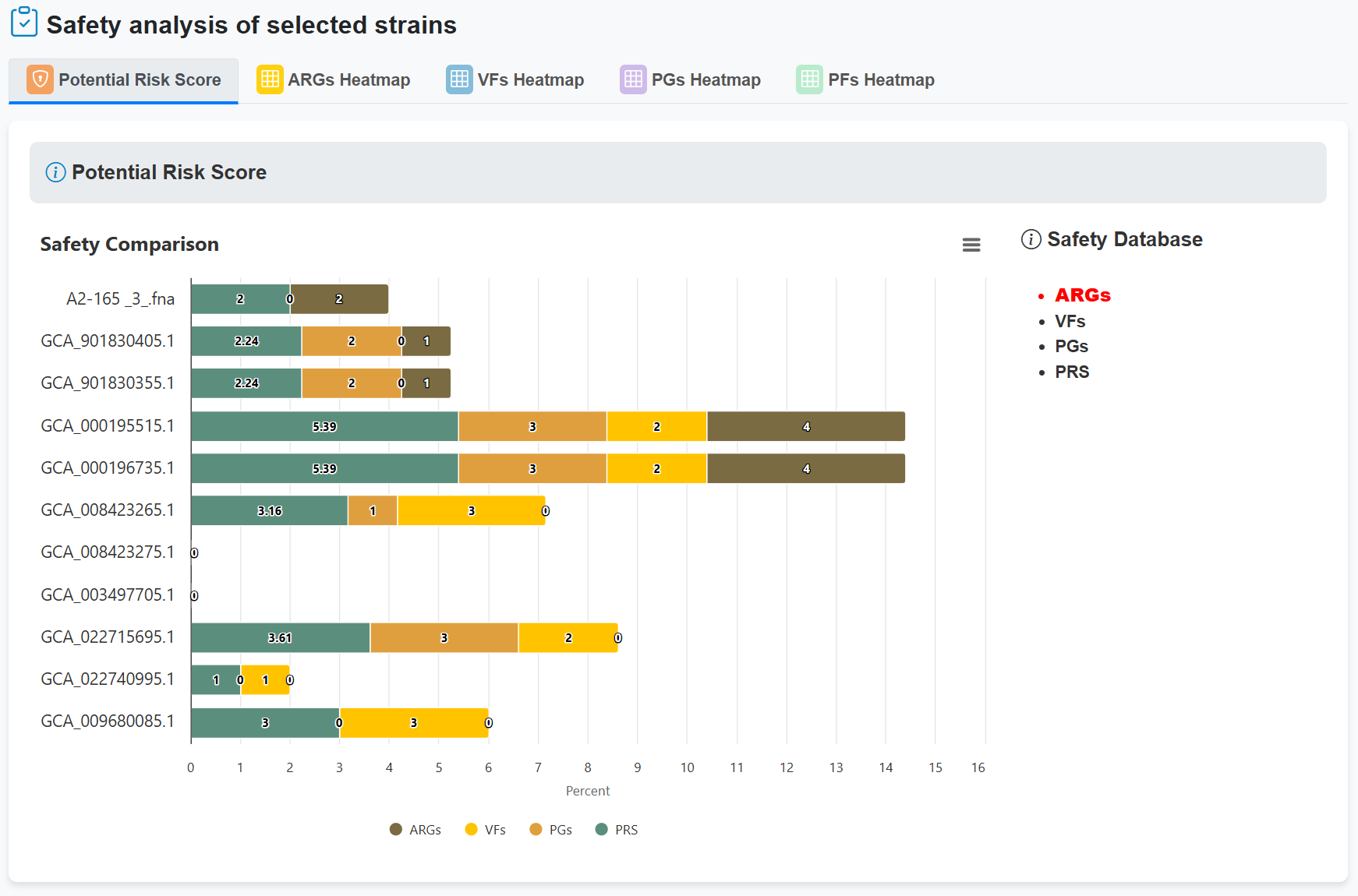Open the chart hamburger context menu
Image resolution: width=1358 pixels, height=896 pixels.
coord(971,245)
